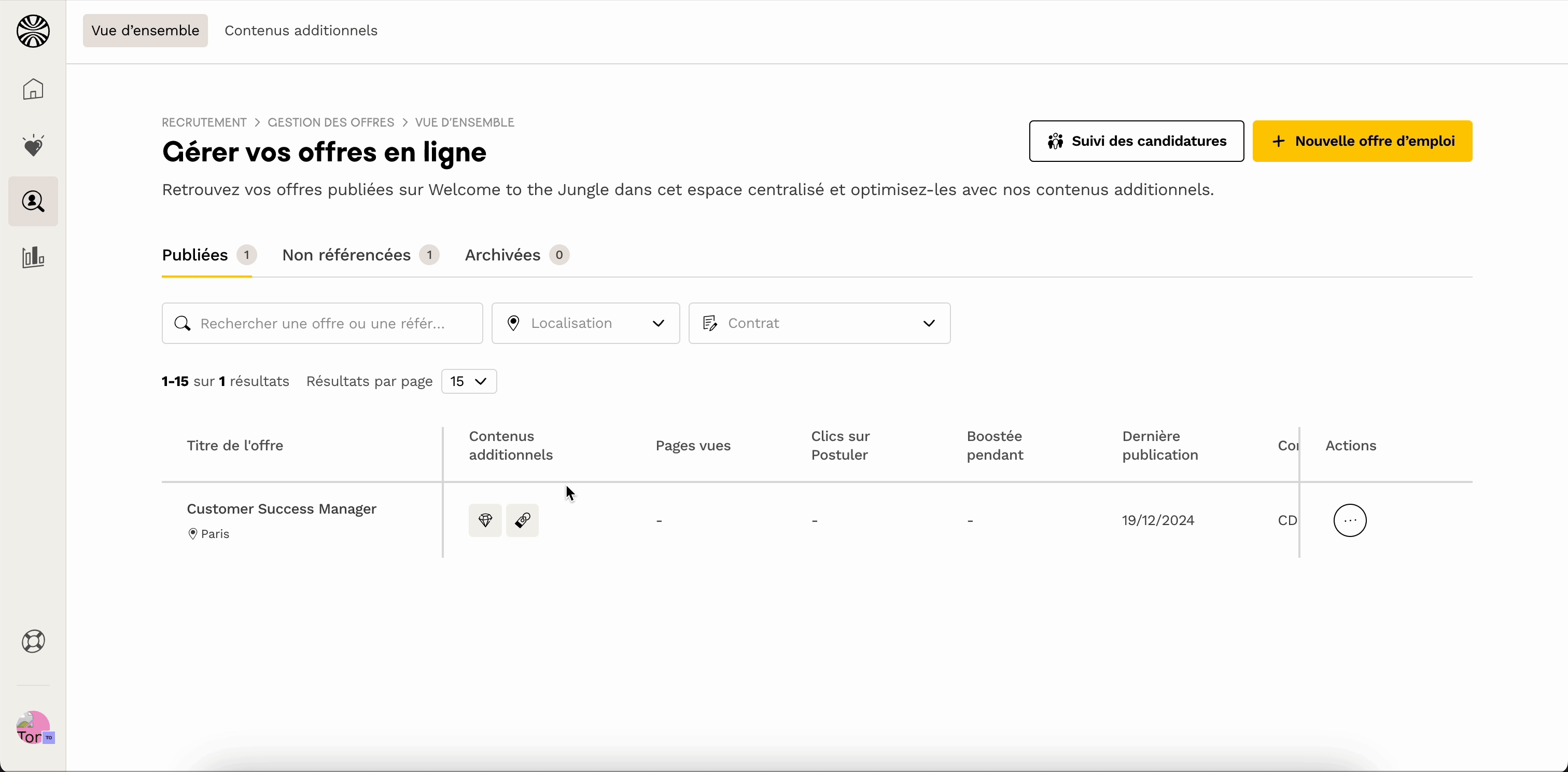Click the Welcome to the Jungle logo
Image resolution: width=1568 pixels, height=772 pixels.
click(x=33, y=31)
